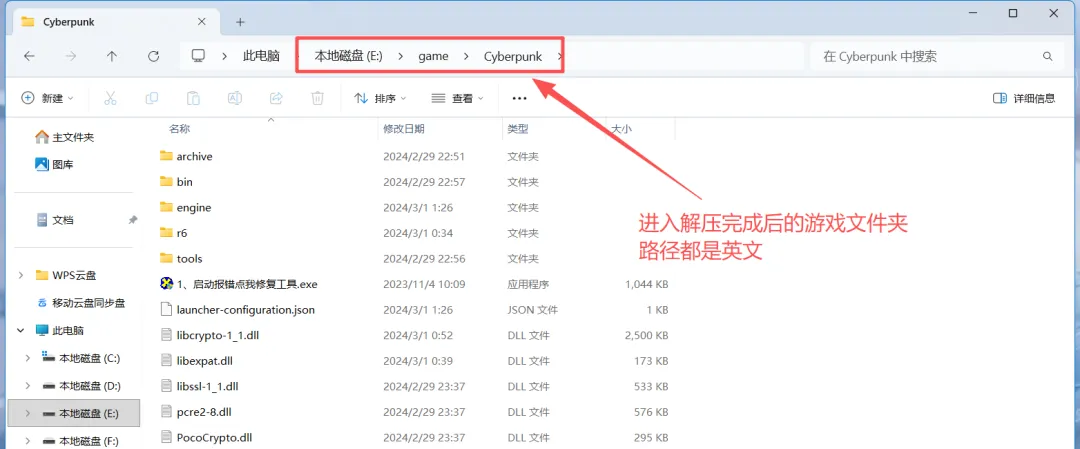Click the 1,044 KB size cell
Image resolution: width=1080 pixels, height=449 pixels.
(x=647, y=284)
